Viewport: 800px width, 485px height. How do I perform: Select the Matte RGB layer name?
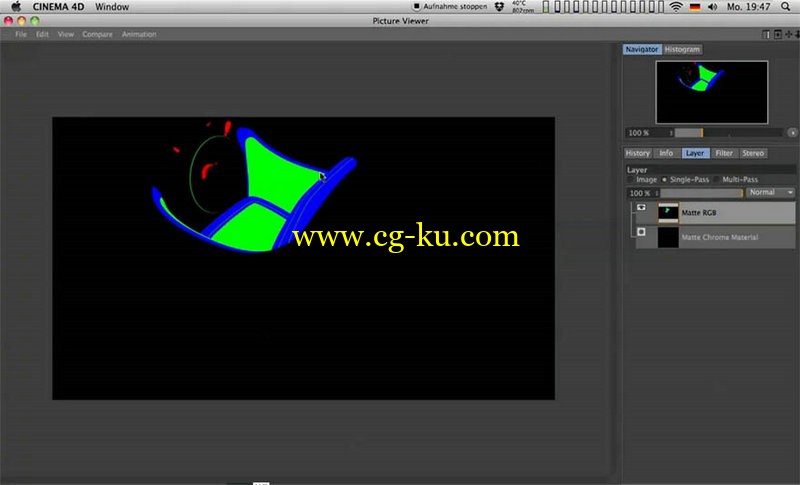699,213
